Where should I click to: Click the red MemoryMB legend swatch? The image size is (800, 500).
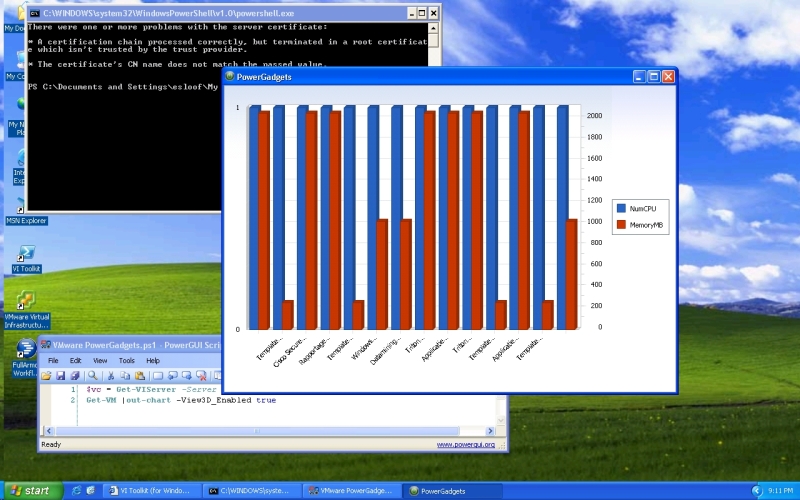(621, 224)
